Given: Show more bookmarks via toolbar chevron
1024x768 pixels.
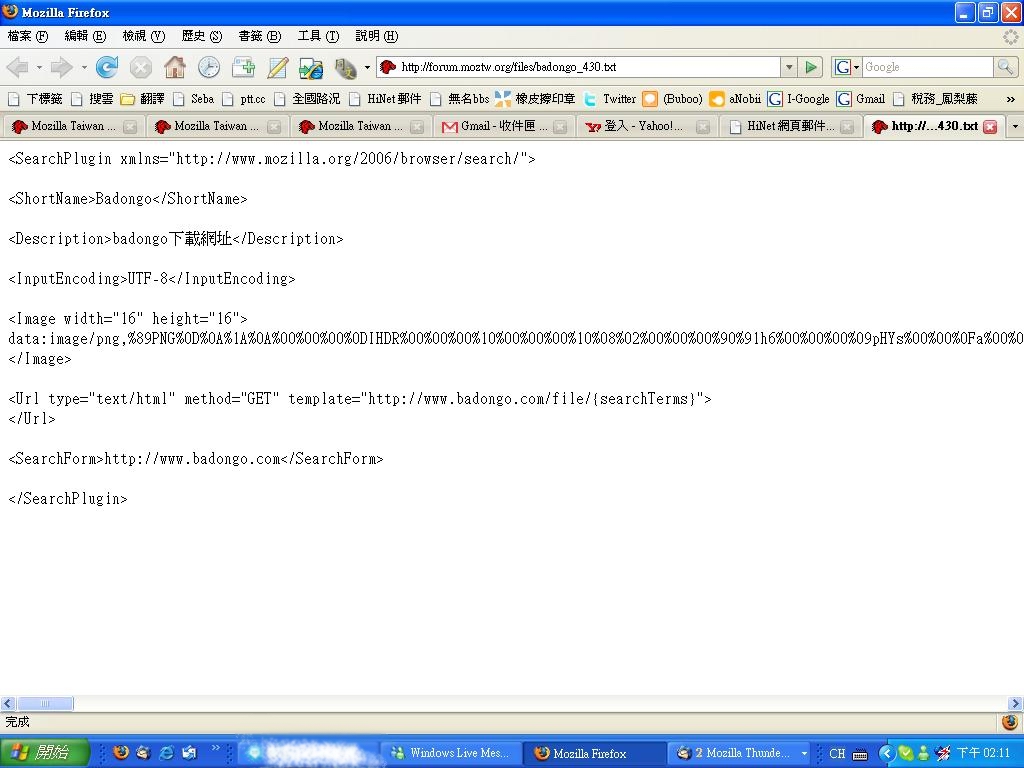Looking at the screenshot, I should coord(1010,99).
